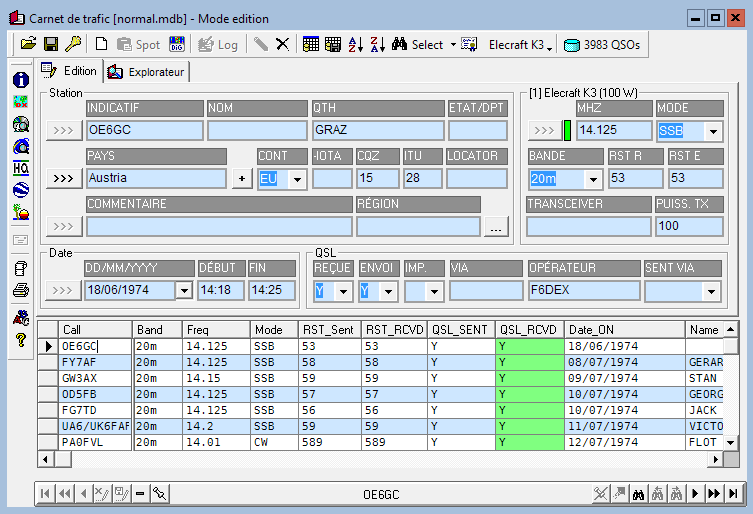Image resolution: width=753 pixels, height=514 pixels.
Task: Click the MHZ field showing 14.125
Action: point(614,130)
